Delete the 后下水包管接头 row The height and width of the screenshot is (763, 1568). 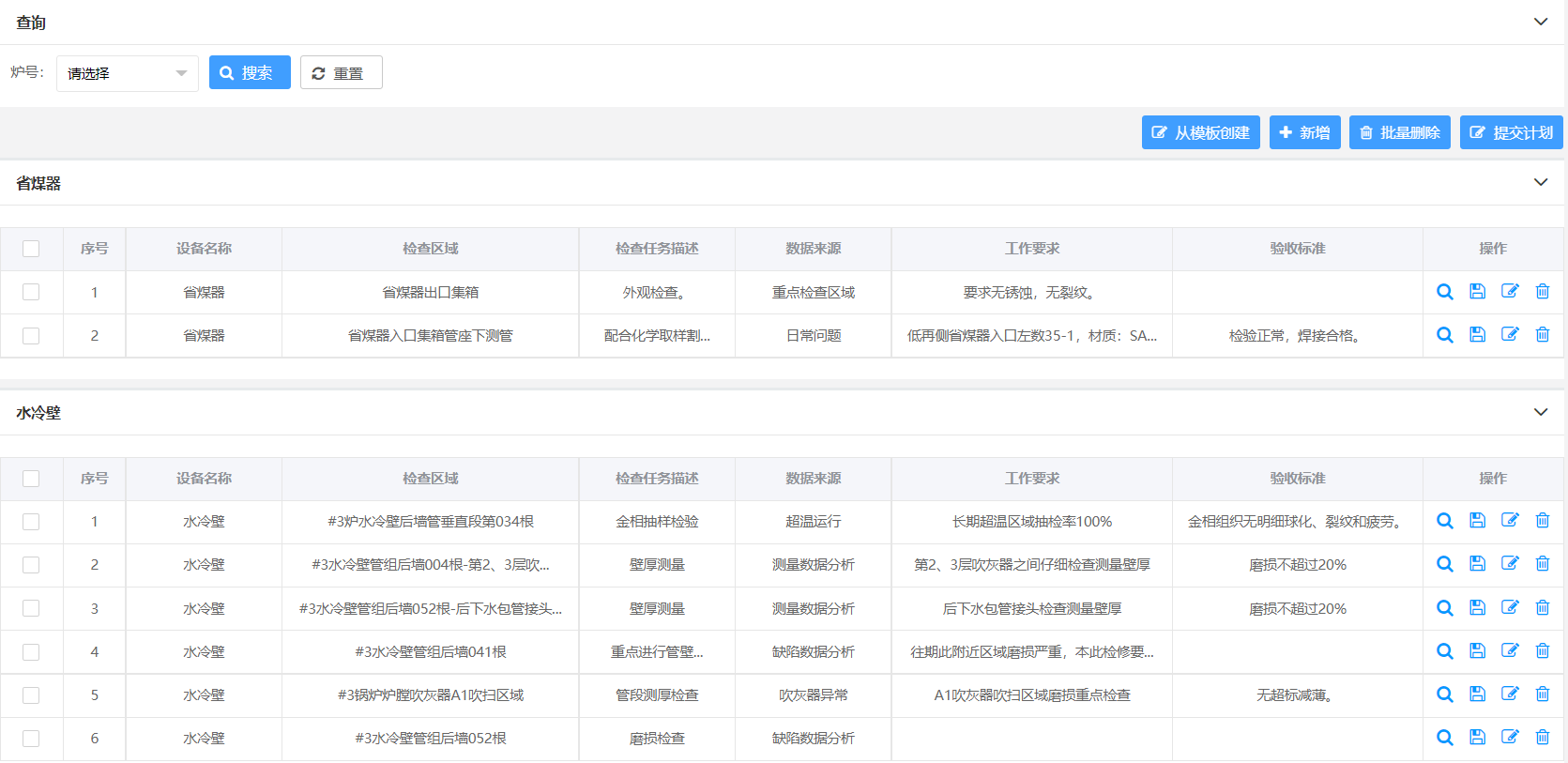[1543, 608]
